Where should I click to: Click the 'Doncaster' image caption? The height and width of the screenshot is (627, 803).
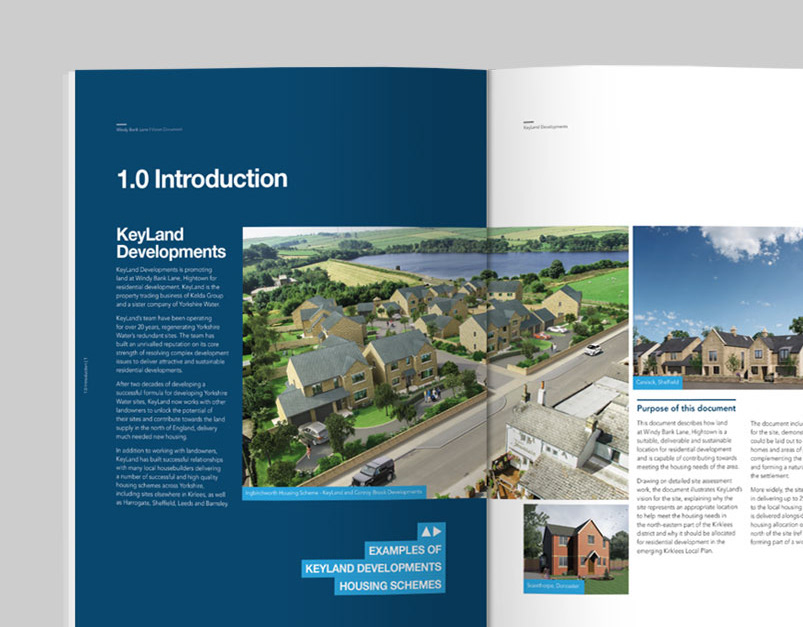tap(553, 586)
